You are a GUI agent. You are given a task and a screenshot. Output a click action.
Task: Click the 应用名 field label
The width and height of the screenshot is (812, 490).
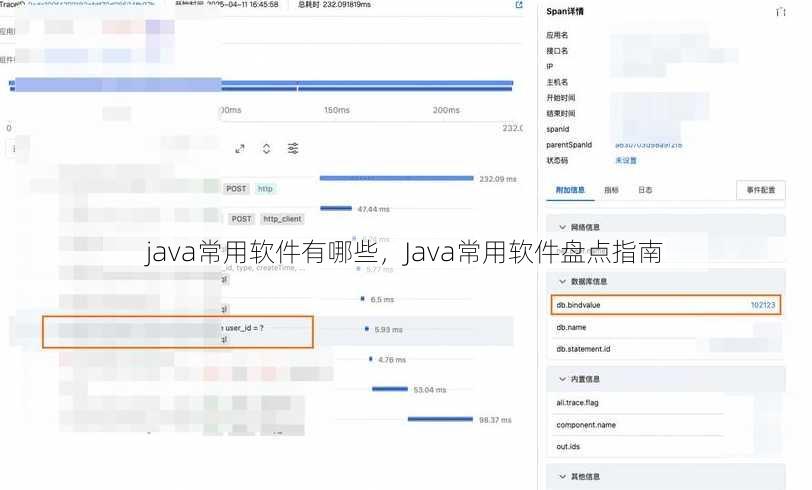pyautogui.click(x=557, y=35)
